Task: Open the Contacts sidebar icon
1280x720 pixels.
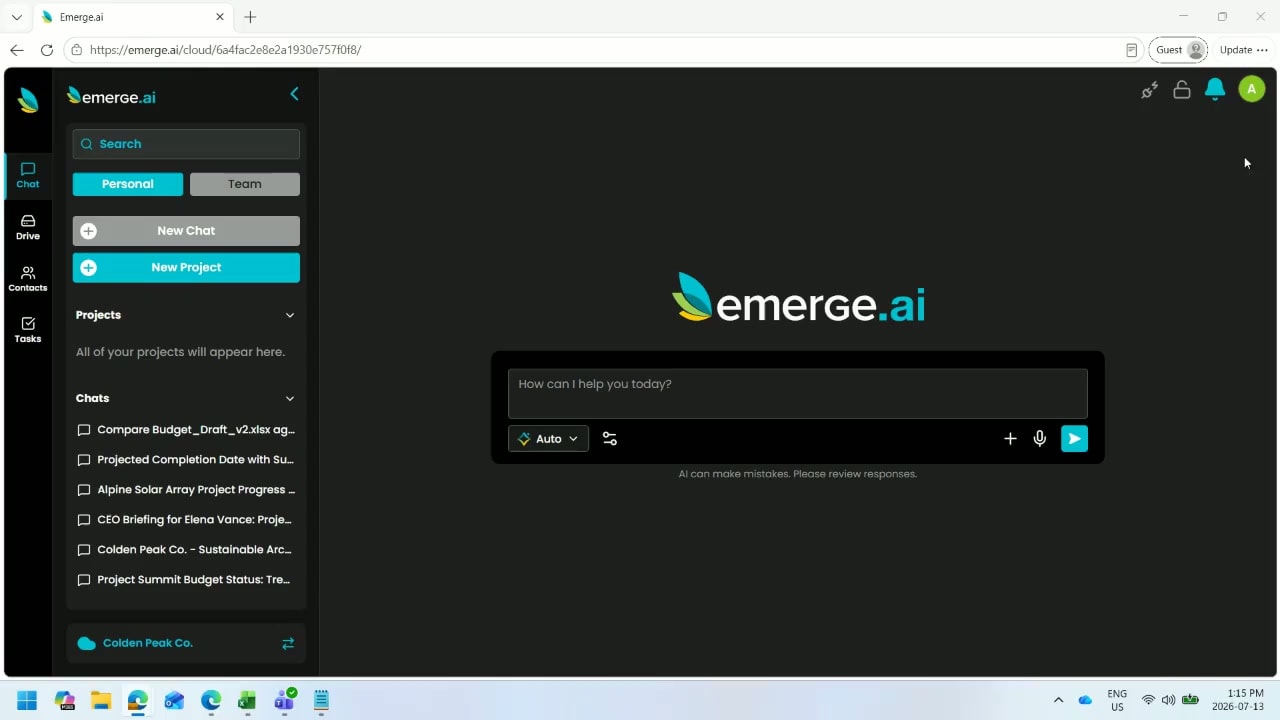Action: point(28,279)
